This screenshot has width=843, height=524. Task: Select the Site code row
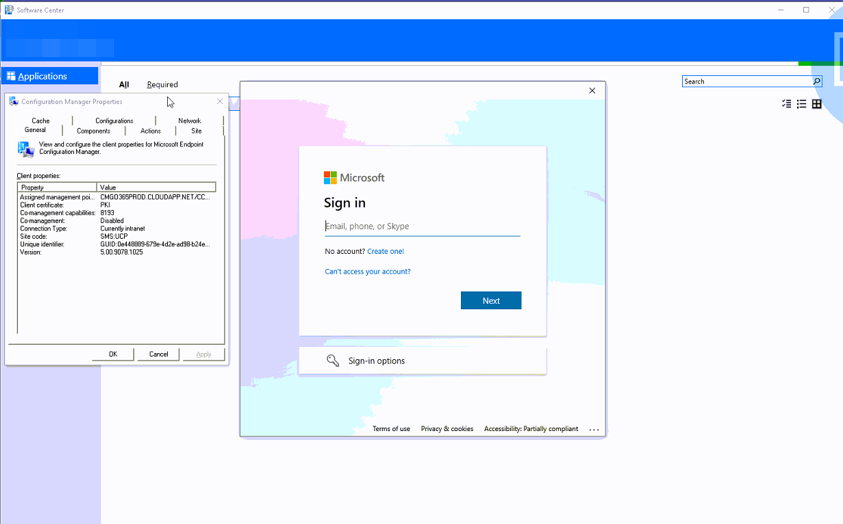click(116, 236)
